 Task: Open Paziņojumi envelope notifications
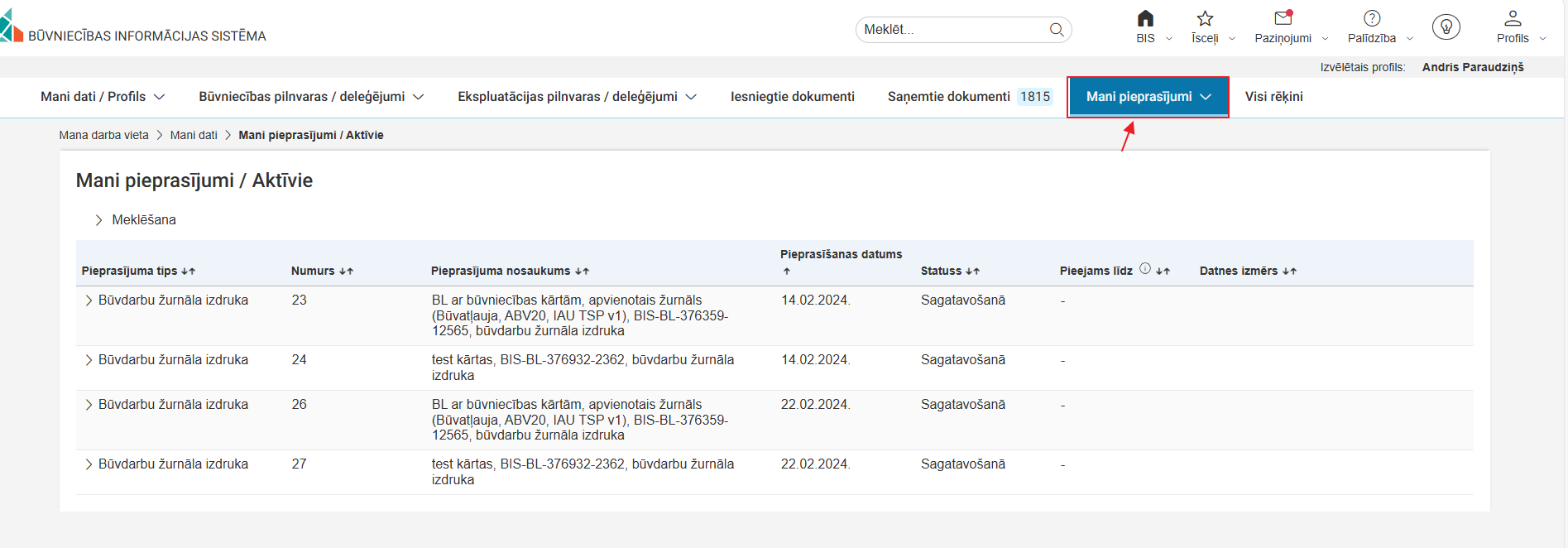tap(1283, 18)
